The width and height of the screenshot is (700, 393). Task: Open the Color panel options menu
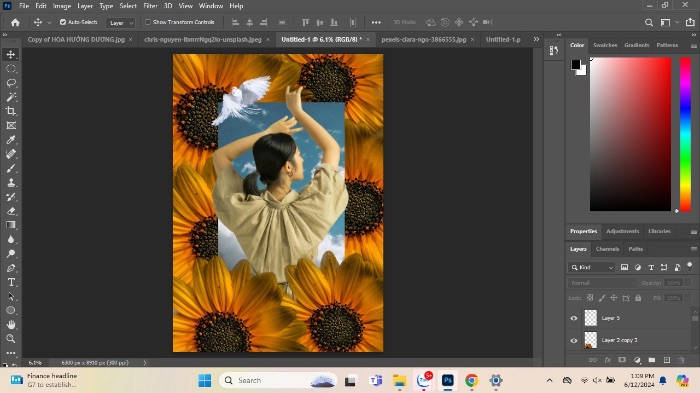[x=694, y=46]
